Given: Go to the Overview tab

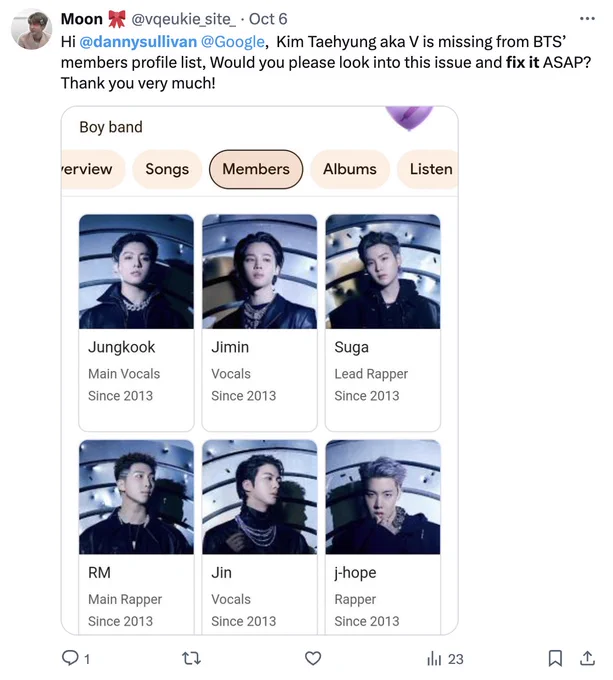Looking at the screenshot, I should pyautogui.click(x=93, y=169).
